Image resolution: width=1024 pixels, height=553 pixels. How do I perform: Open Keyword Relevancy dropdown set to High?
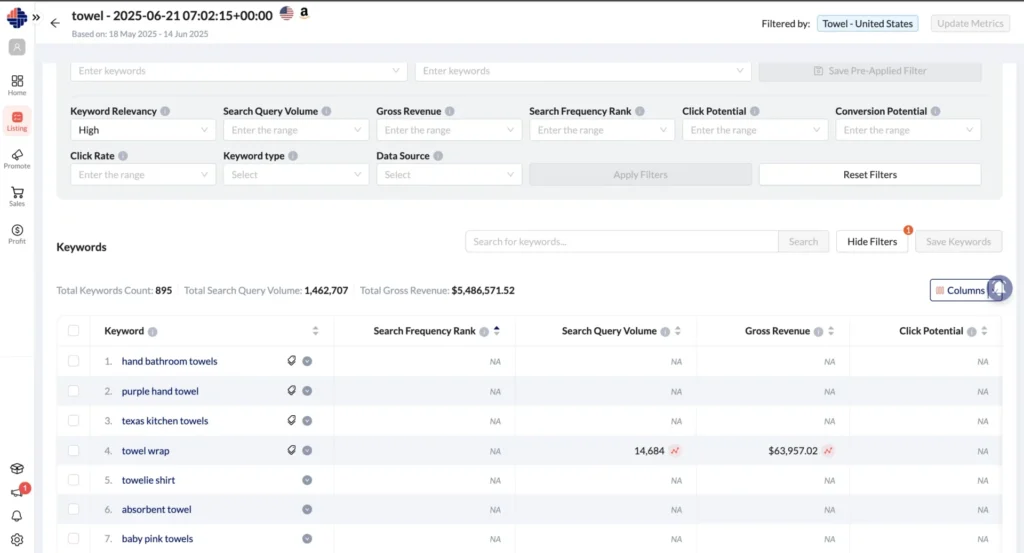point(143,130)
